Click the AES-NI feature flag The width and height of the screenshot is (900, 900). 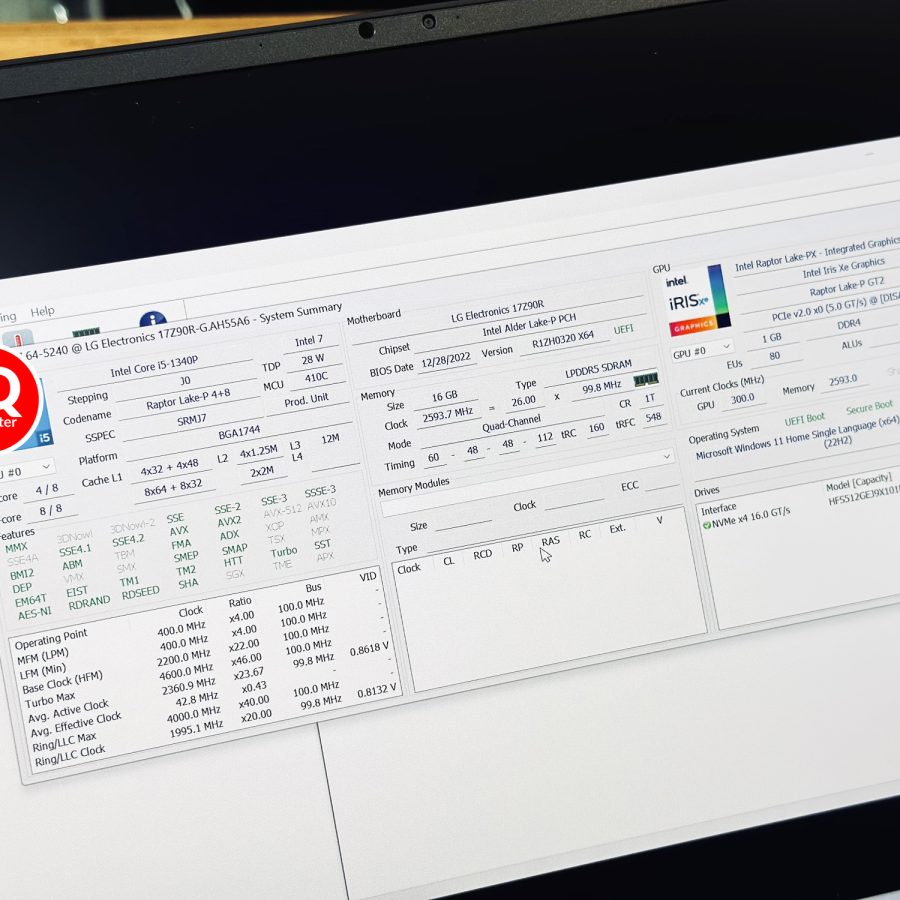tap(35, 614)
